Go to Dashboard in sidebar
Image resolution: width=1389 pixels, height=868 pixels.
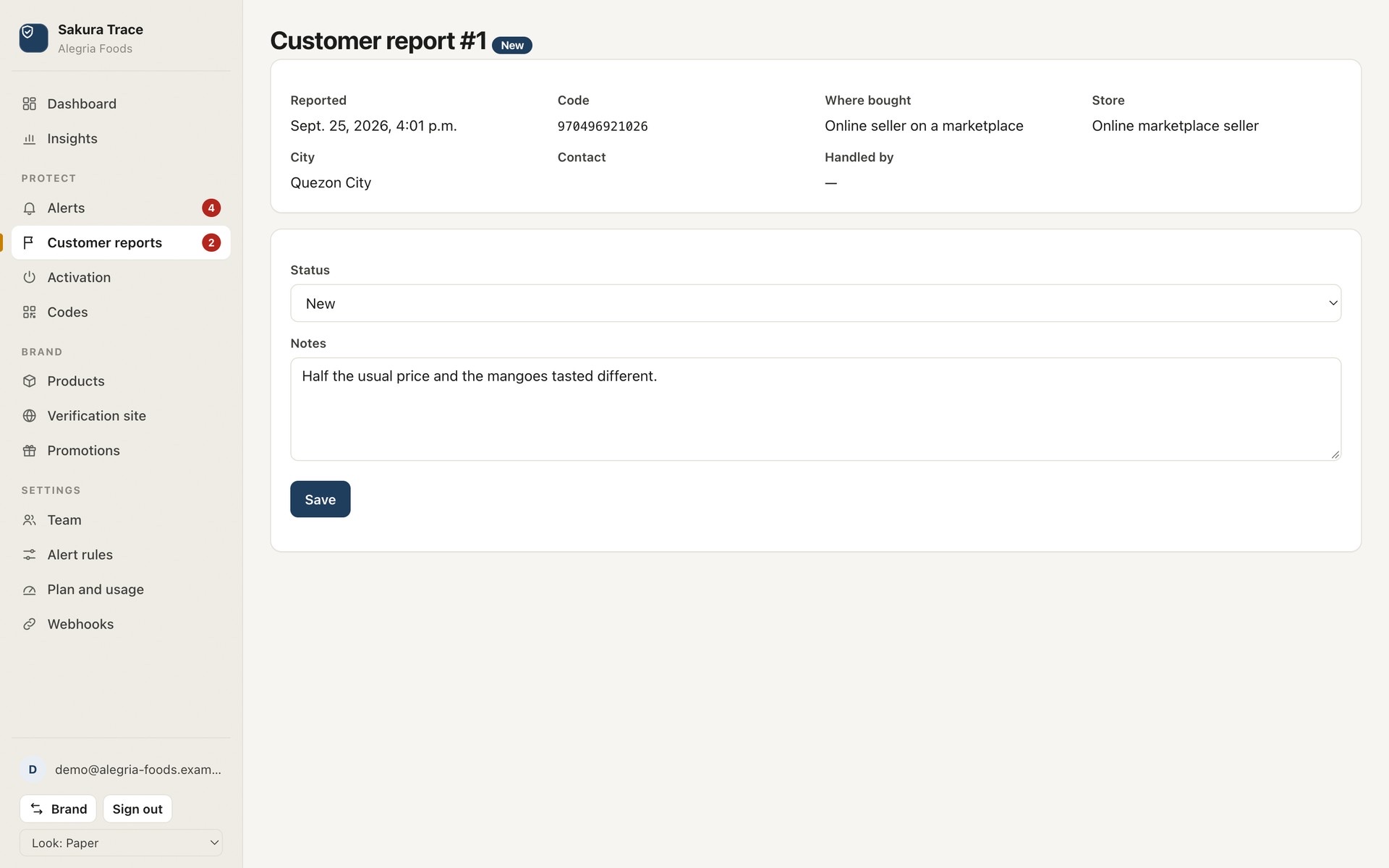tap(121, 103)
